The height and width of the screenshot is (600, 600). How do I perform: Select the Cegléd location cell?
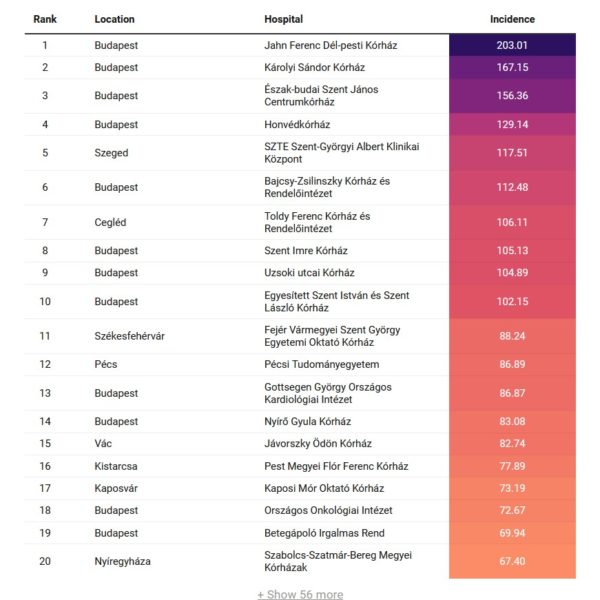tap(112, 222)
